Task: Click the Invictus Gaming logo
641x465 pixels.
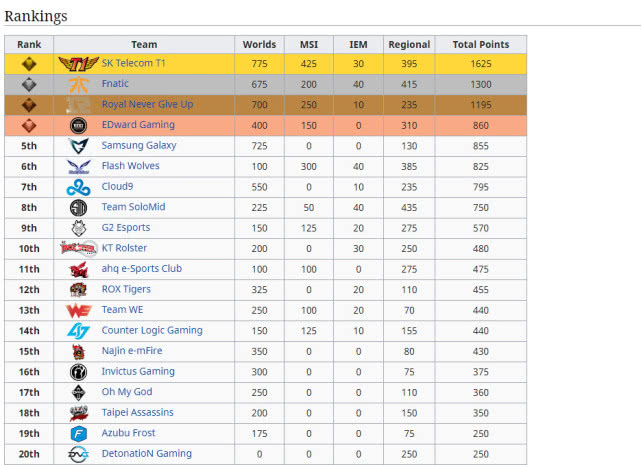Action: tap(78, 372)
